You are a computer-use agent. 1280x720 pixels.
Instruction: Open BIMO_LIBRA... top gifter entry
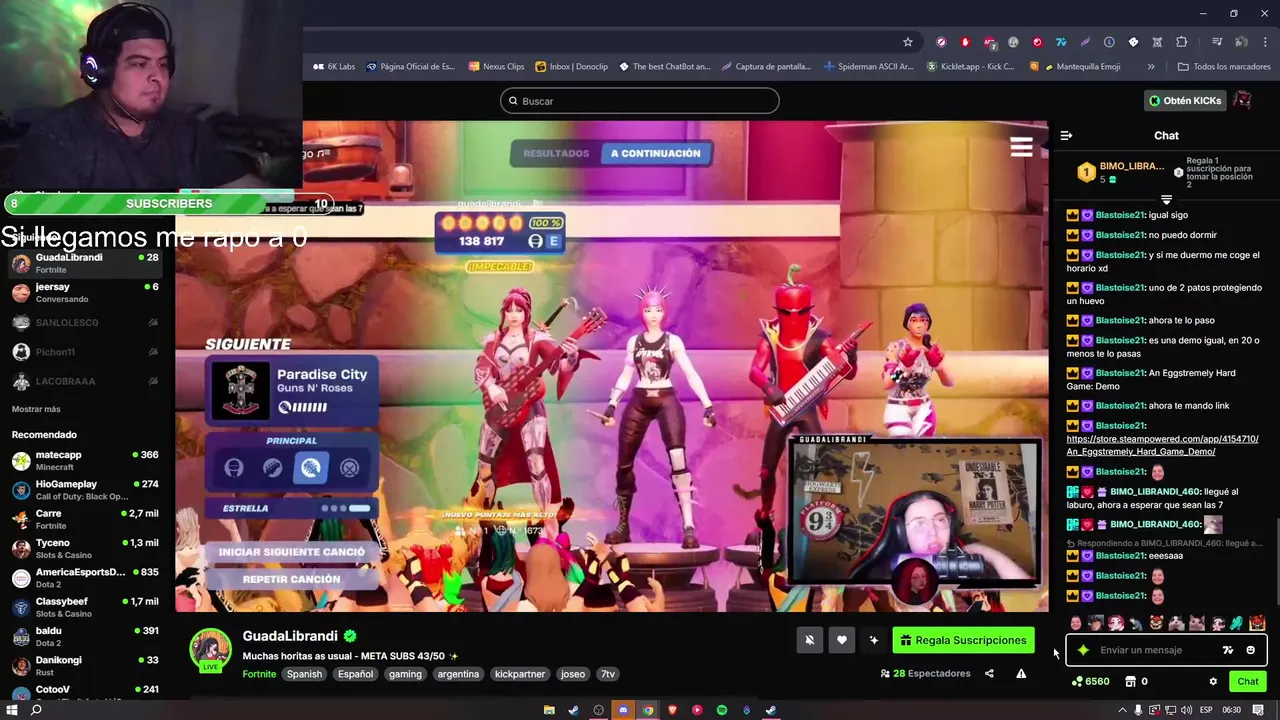click(x=1120, y=172)
